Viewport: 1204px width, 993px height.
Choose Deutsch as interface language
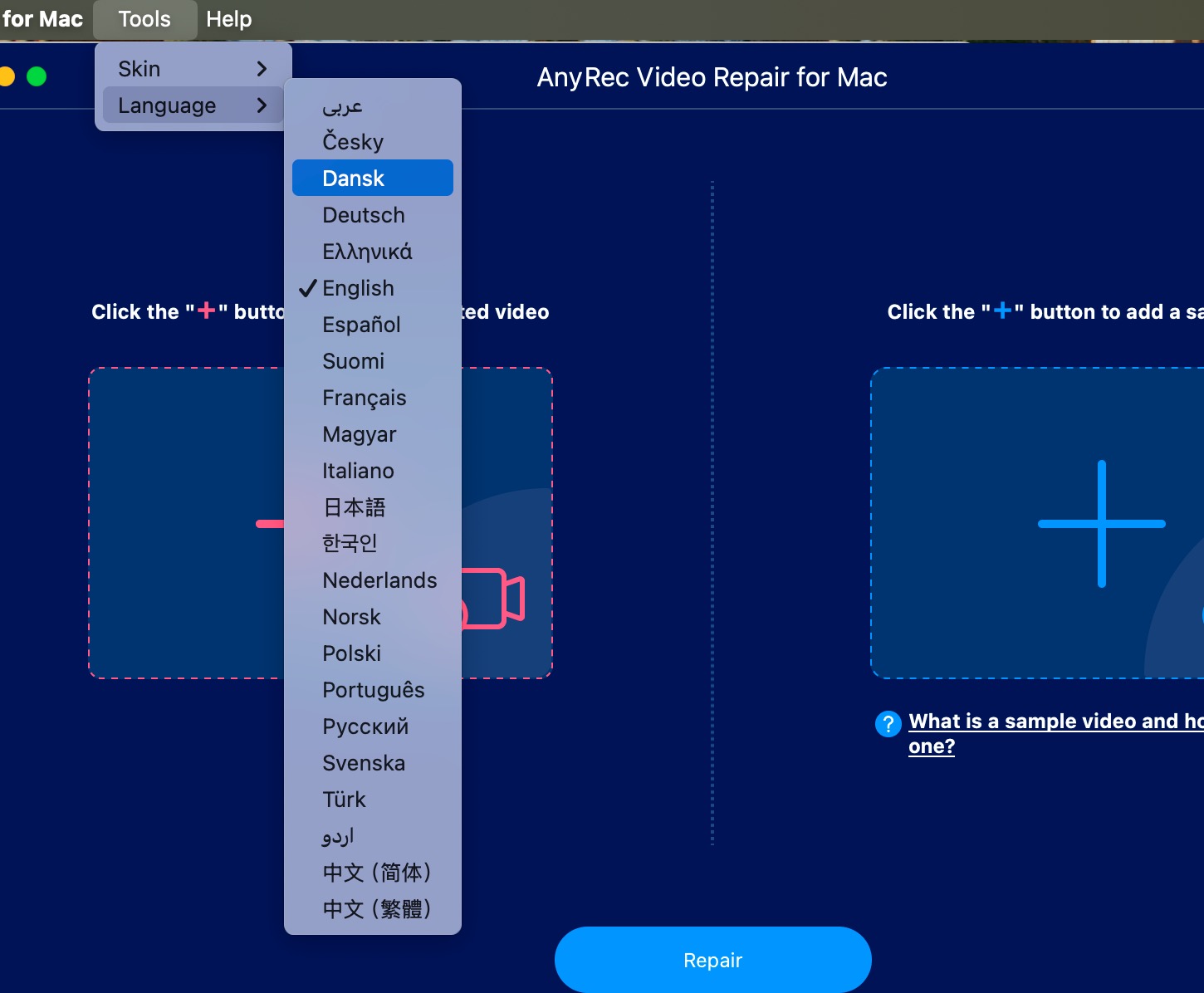point(364,215)
